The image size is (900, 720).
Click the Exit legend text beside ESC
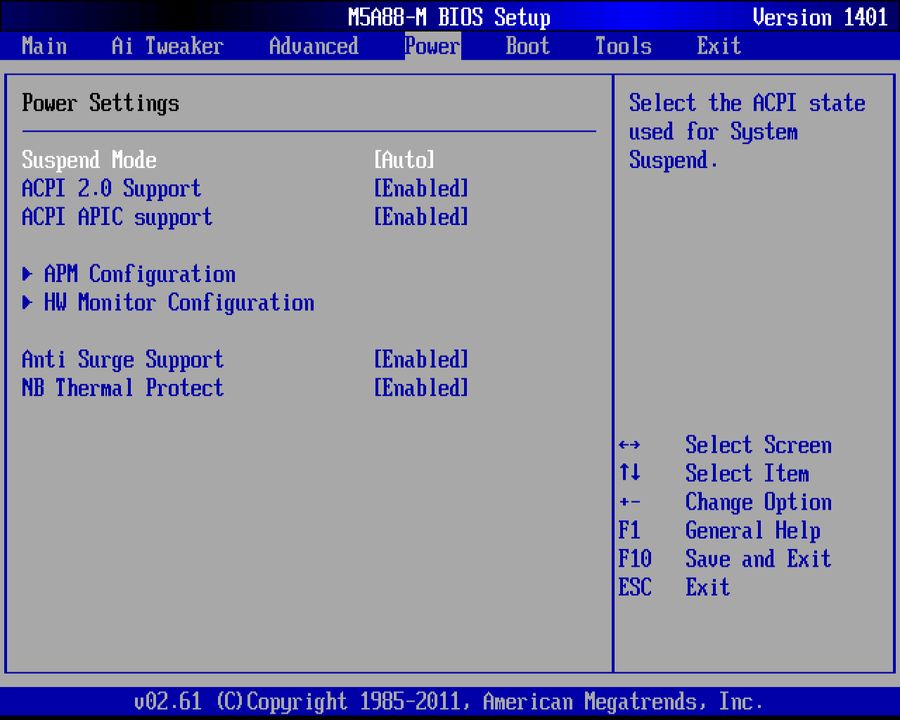(708, 587)
